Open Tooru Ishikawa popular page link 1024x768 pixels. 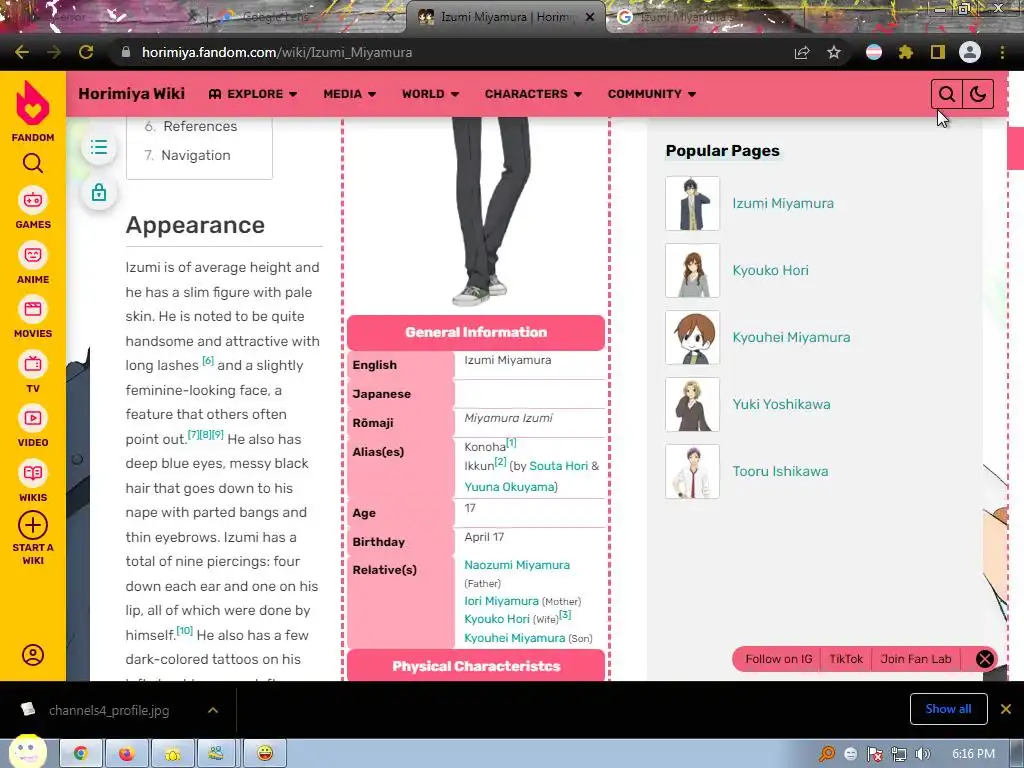[780, 472]
